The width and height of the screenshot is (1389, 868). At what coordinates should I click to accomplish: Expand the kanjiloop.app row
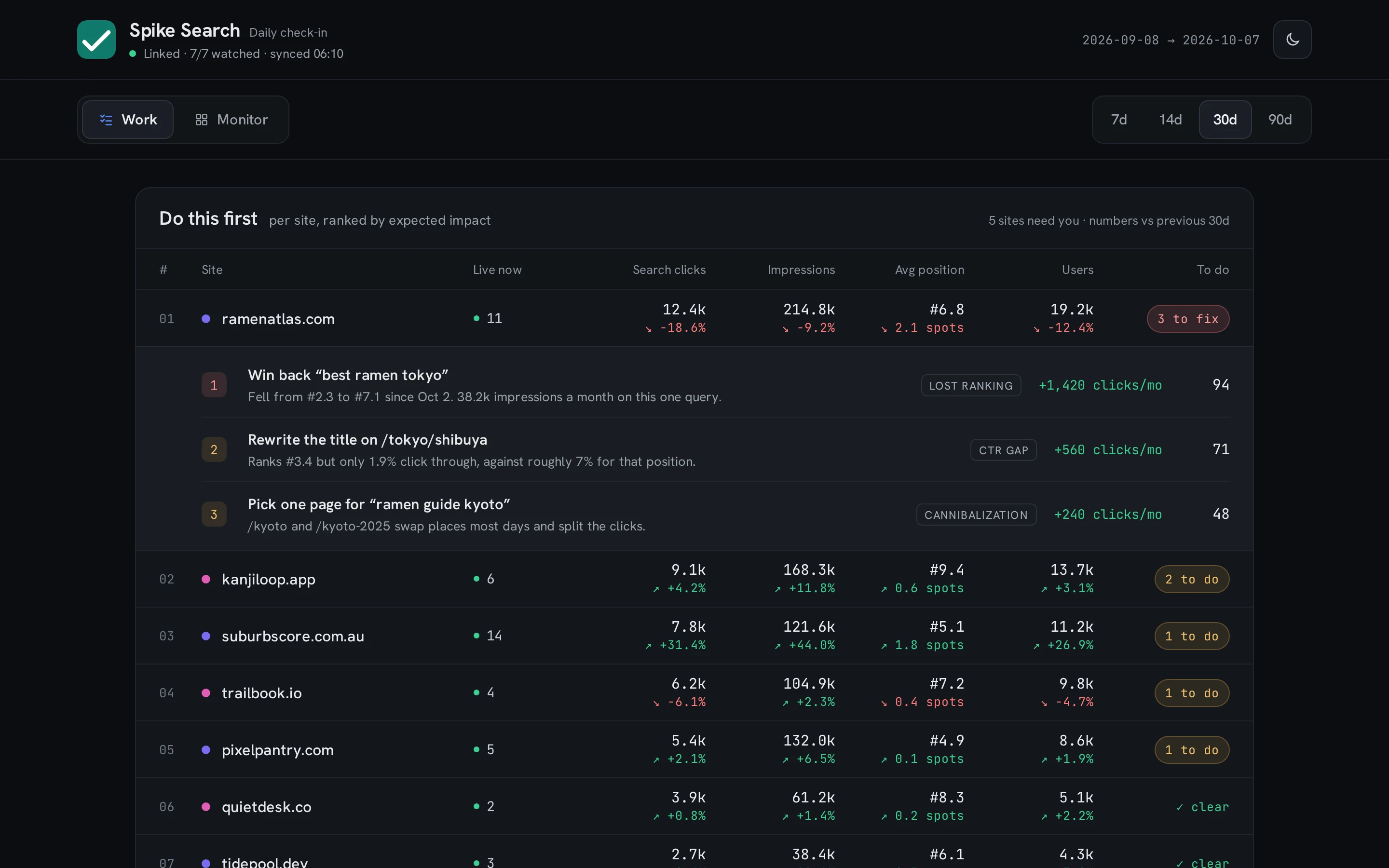694,579
